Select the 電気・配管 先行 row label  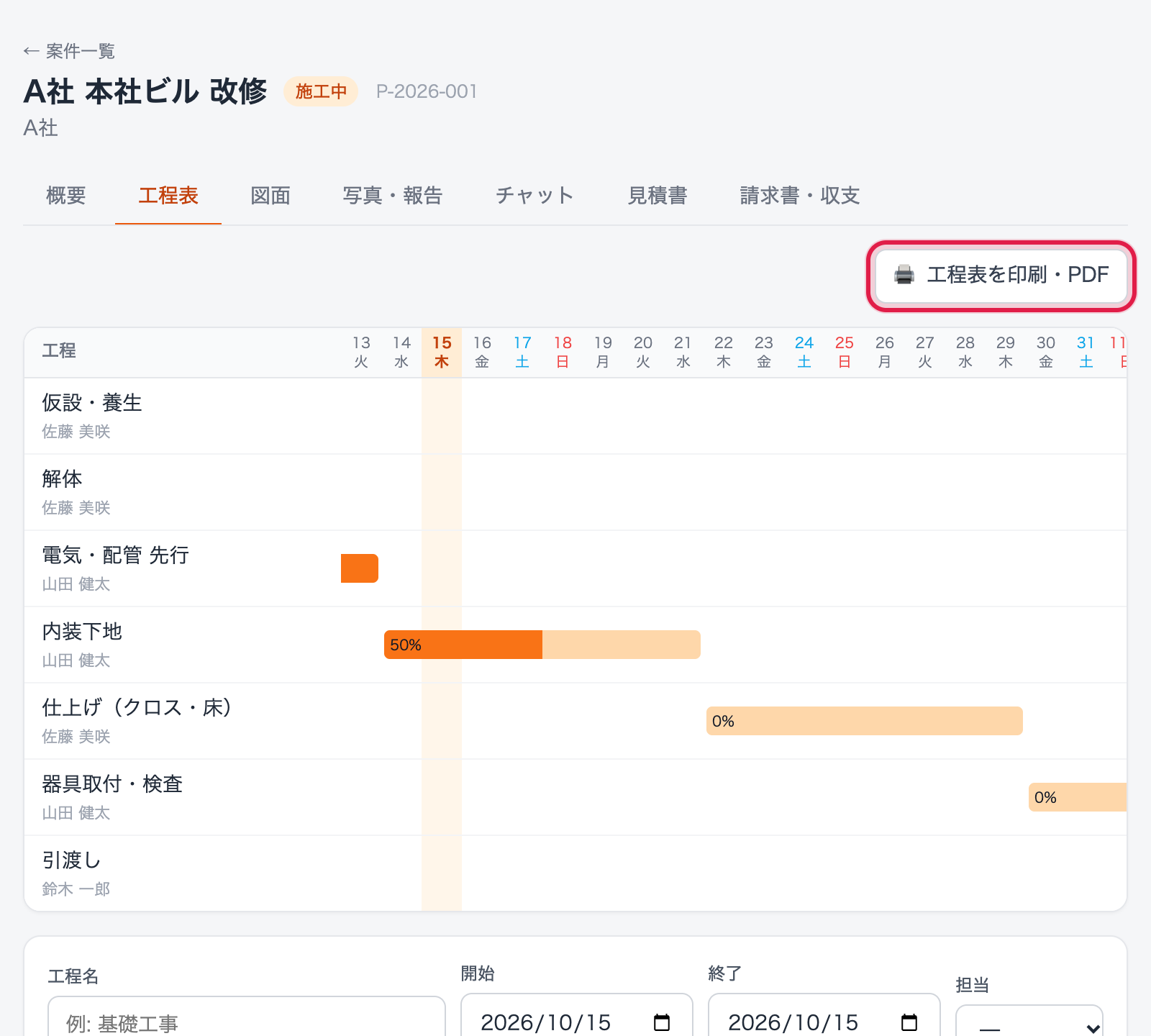tap(116, 555)
